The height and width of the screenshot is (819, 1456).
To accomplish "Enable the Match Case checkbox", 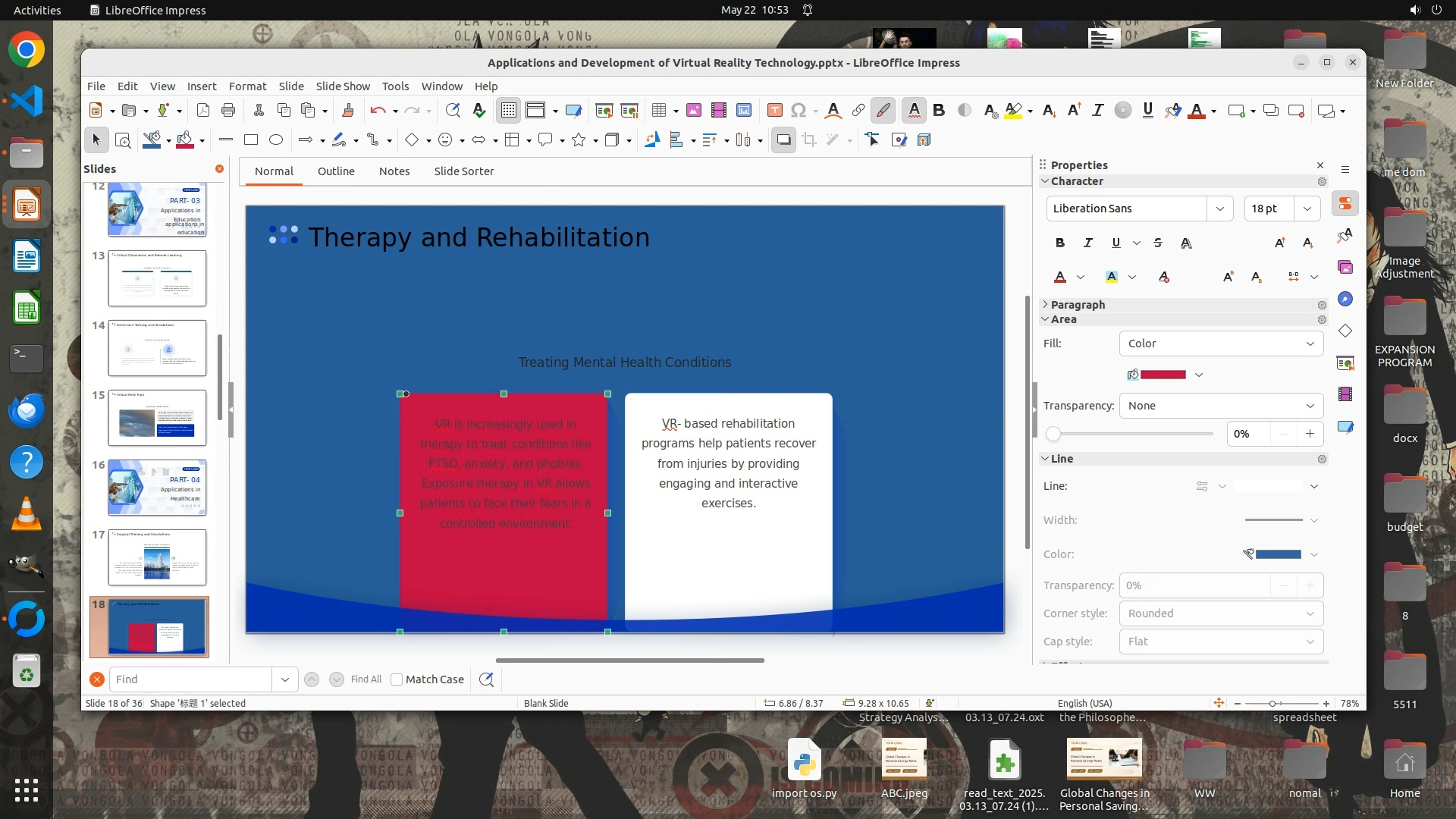I will 397,679.
